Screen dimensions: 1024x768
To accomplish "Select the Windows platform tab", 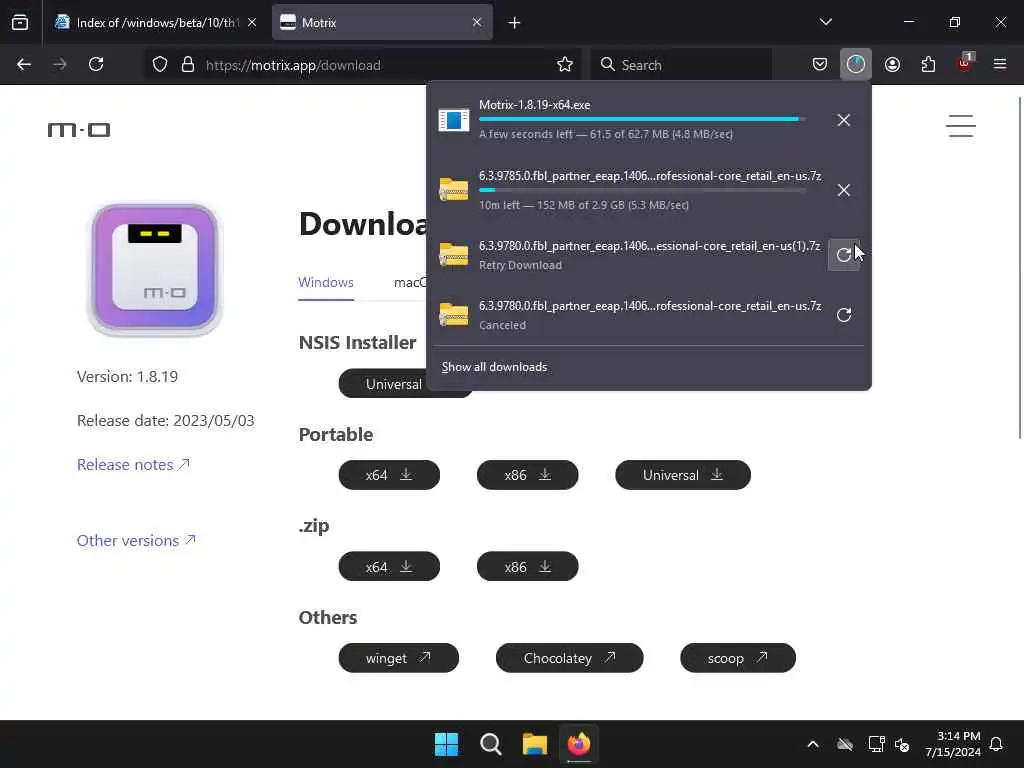I will pos(326,283).
